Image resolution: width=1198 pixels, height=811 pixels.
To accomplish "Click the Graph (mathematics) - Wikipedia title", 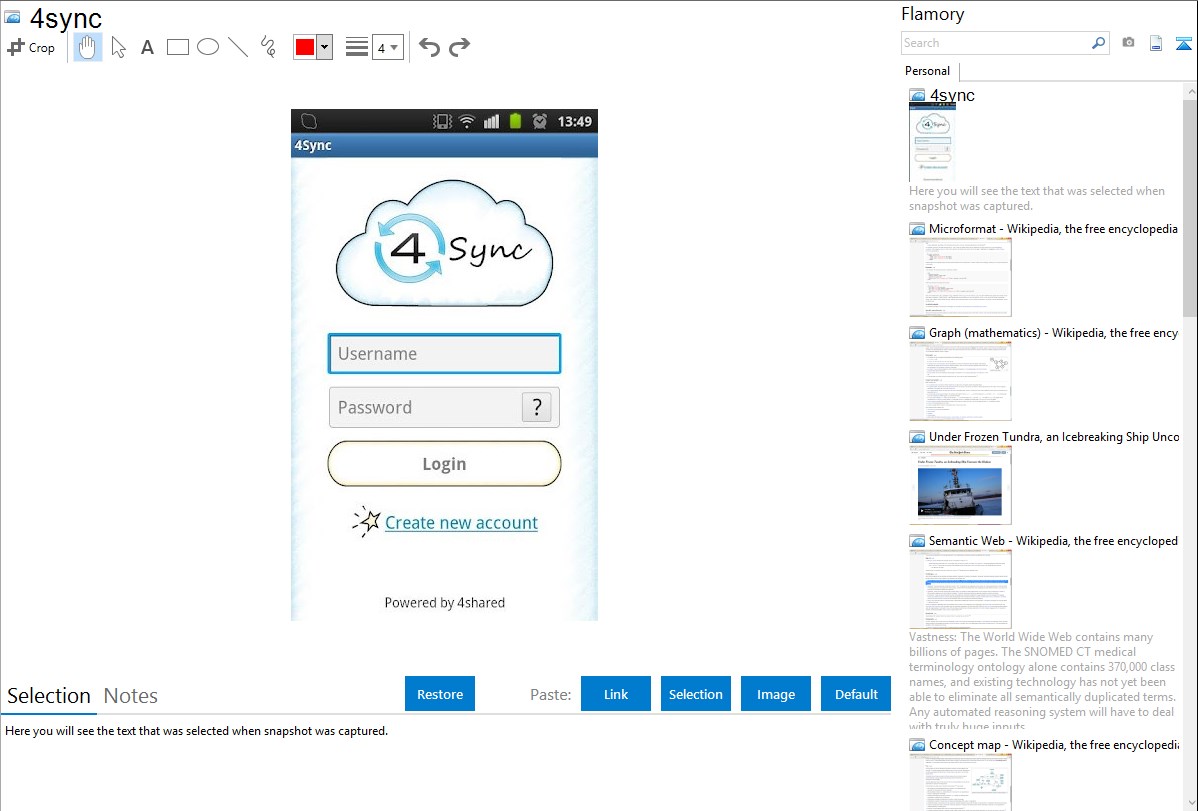I will (1053, 333).
